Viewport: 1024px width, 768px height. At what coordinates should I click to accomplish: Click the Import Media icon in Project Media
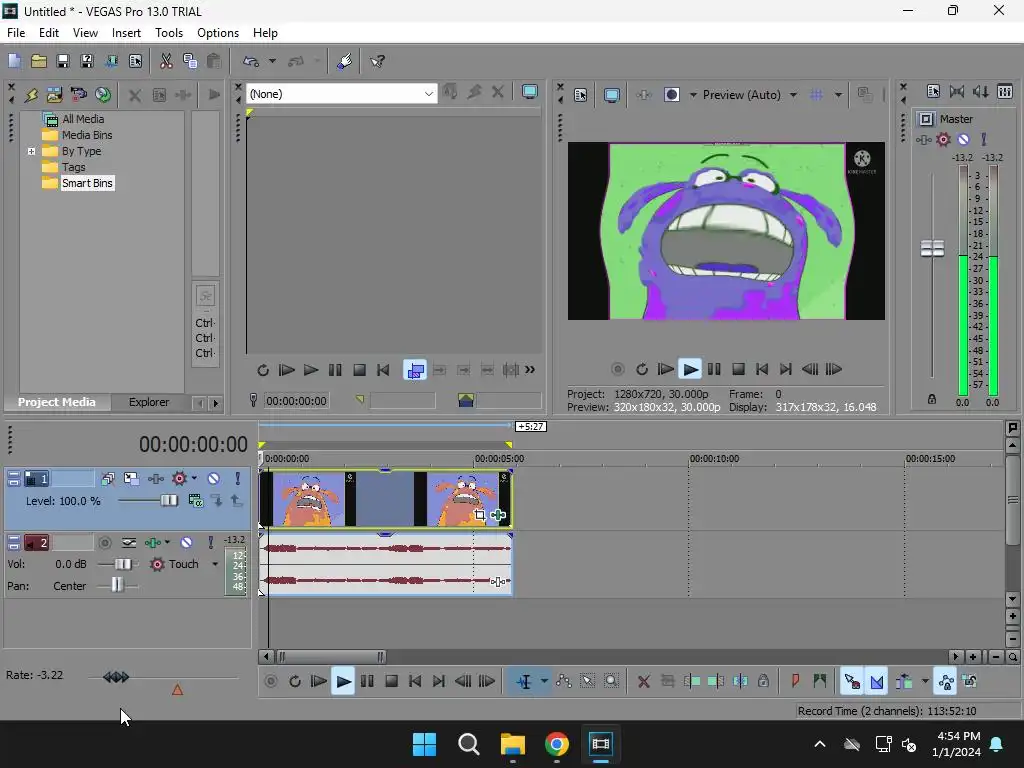click(54, 95)
